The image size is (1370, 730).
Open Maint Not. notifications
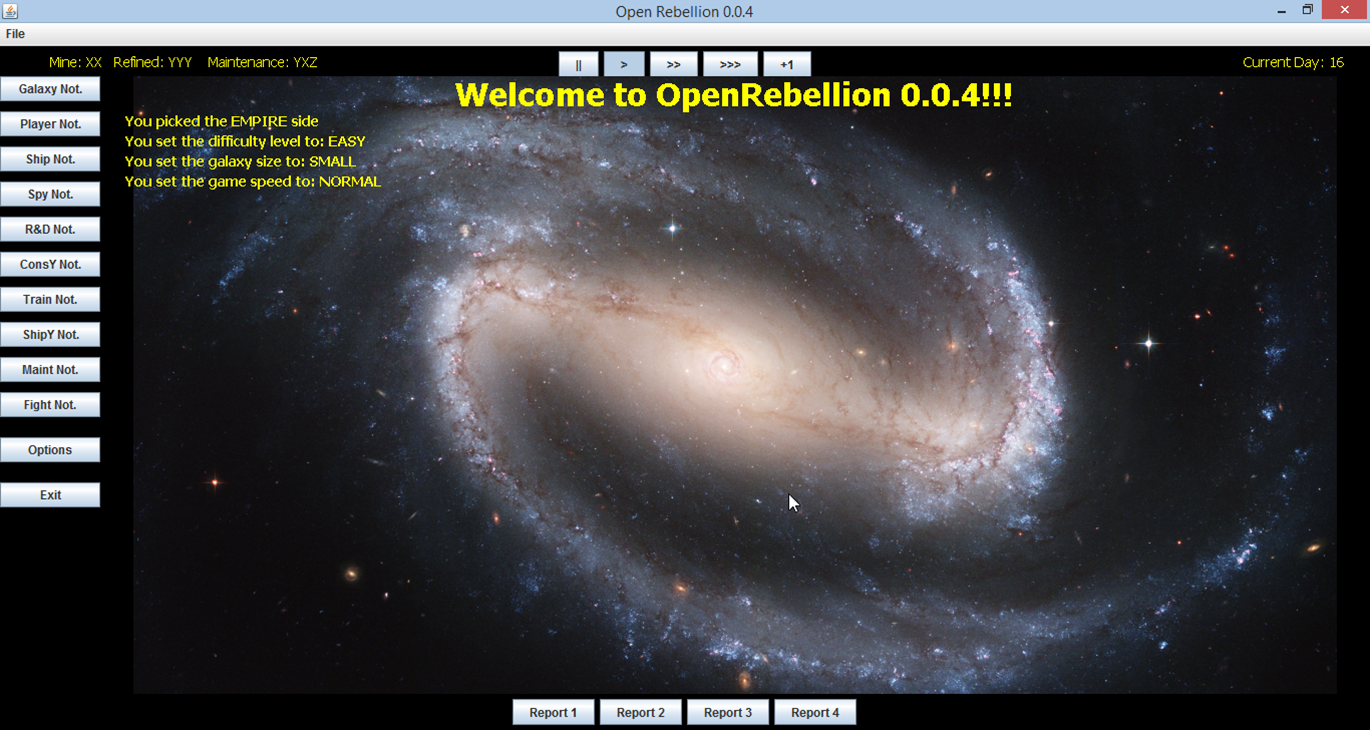[x=50, y=369]
